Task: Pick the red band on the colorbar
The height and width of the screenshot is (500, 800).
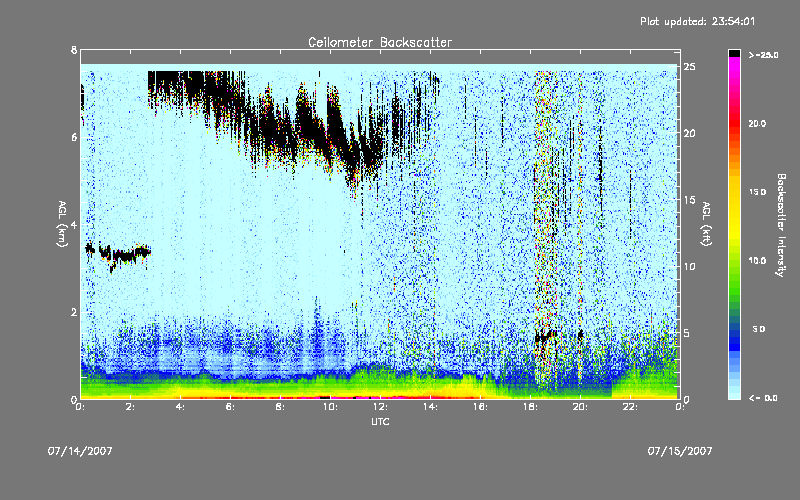Action: click(735, 125)
